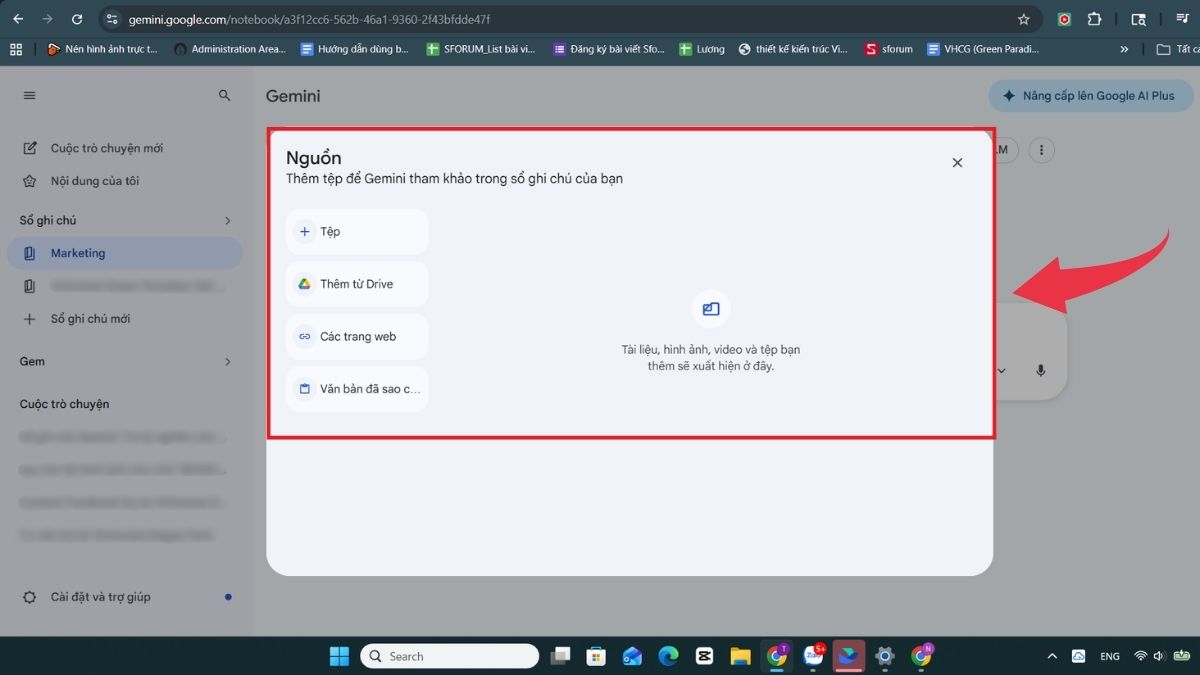Click the Gemini sidebar search icon

(225, 95)
